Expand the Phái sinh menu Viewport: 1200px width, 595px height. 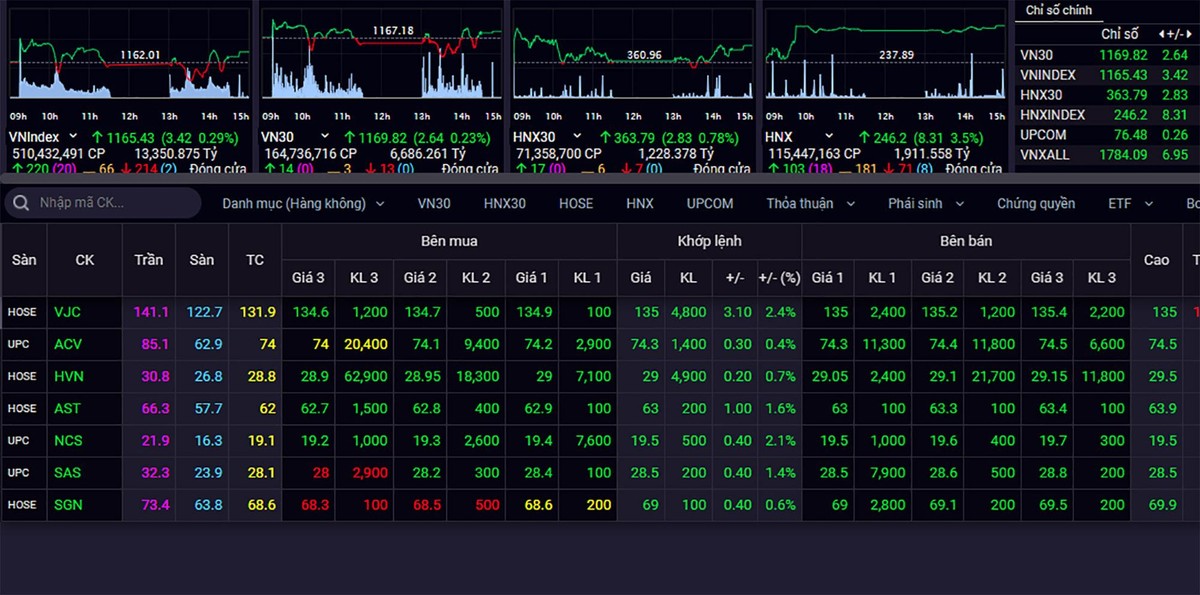pyautogui.click(x=926, y=203)
